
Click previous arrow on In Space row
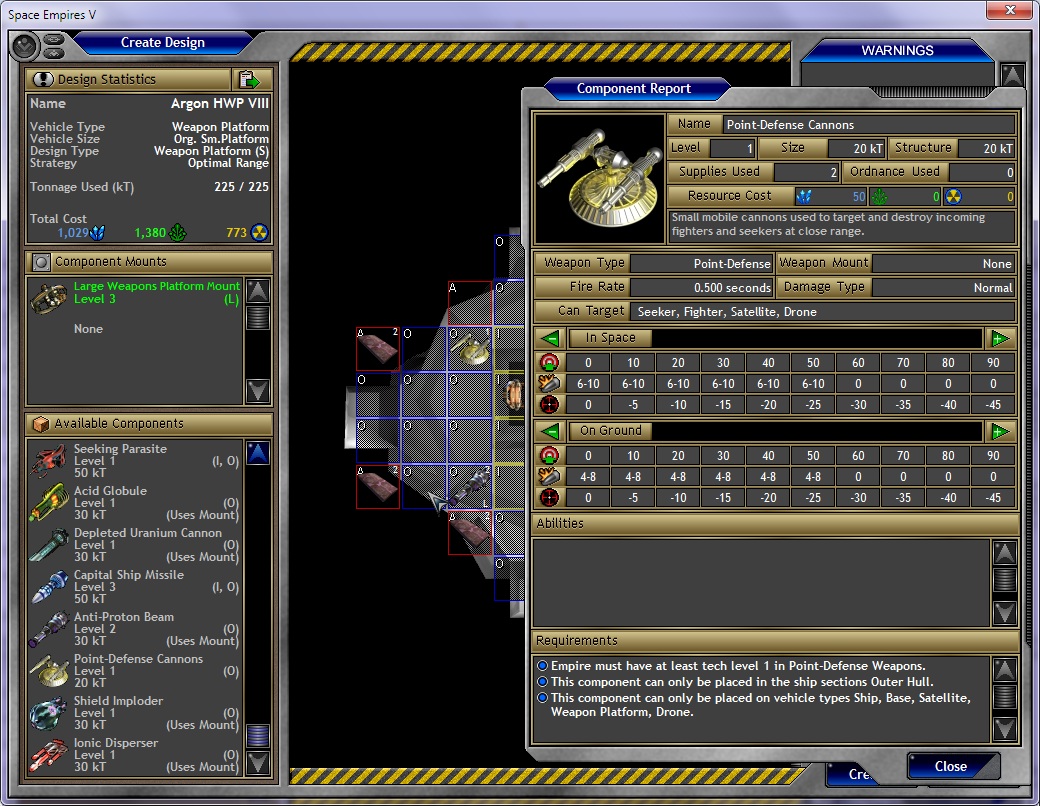(551, 338)
